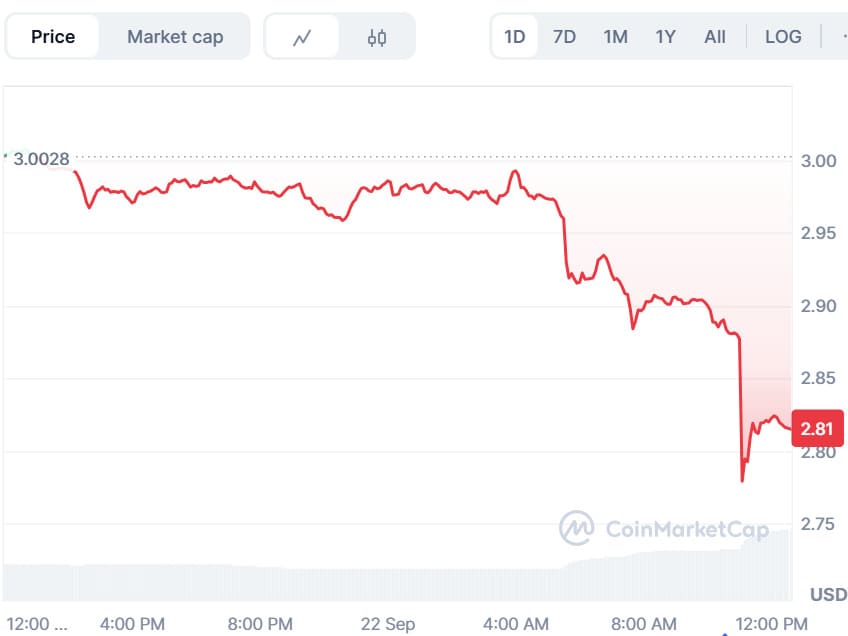The image size is (848, 636).
Task: Choose the 1Y time range
Action: click(665, 37)
